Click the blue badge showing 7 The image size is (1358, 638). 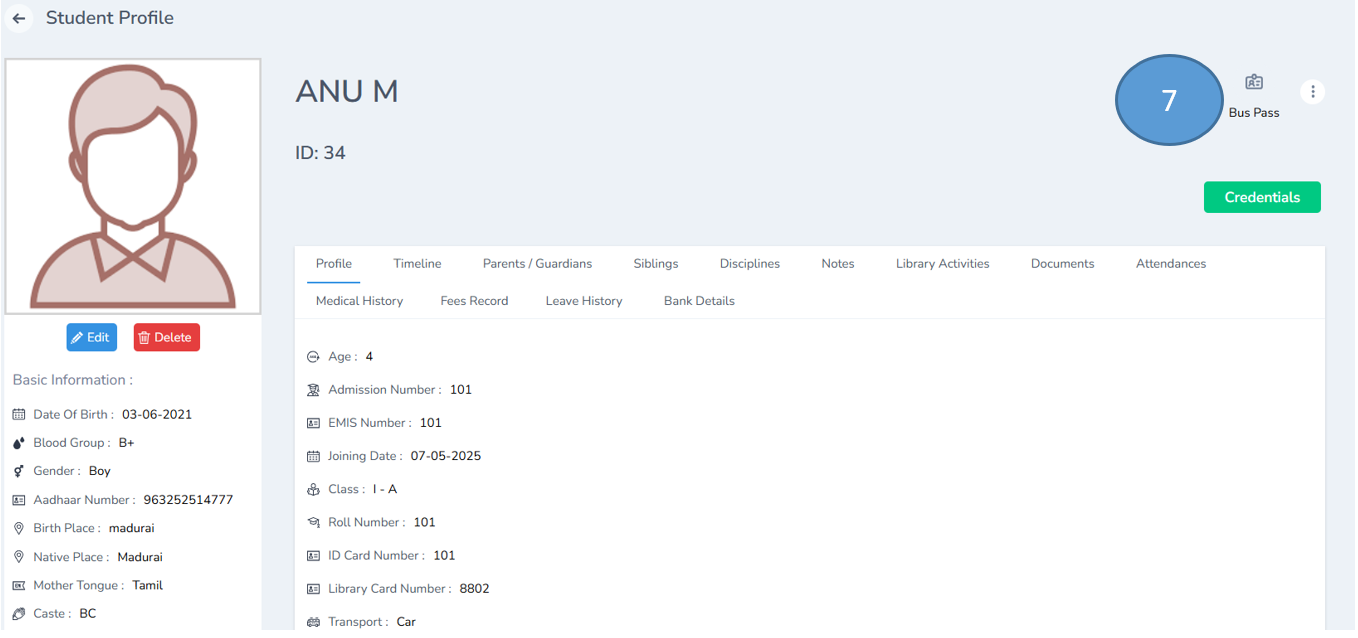click(x=1168, y=100)
